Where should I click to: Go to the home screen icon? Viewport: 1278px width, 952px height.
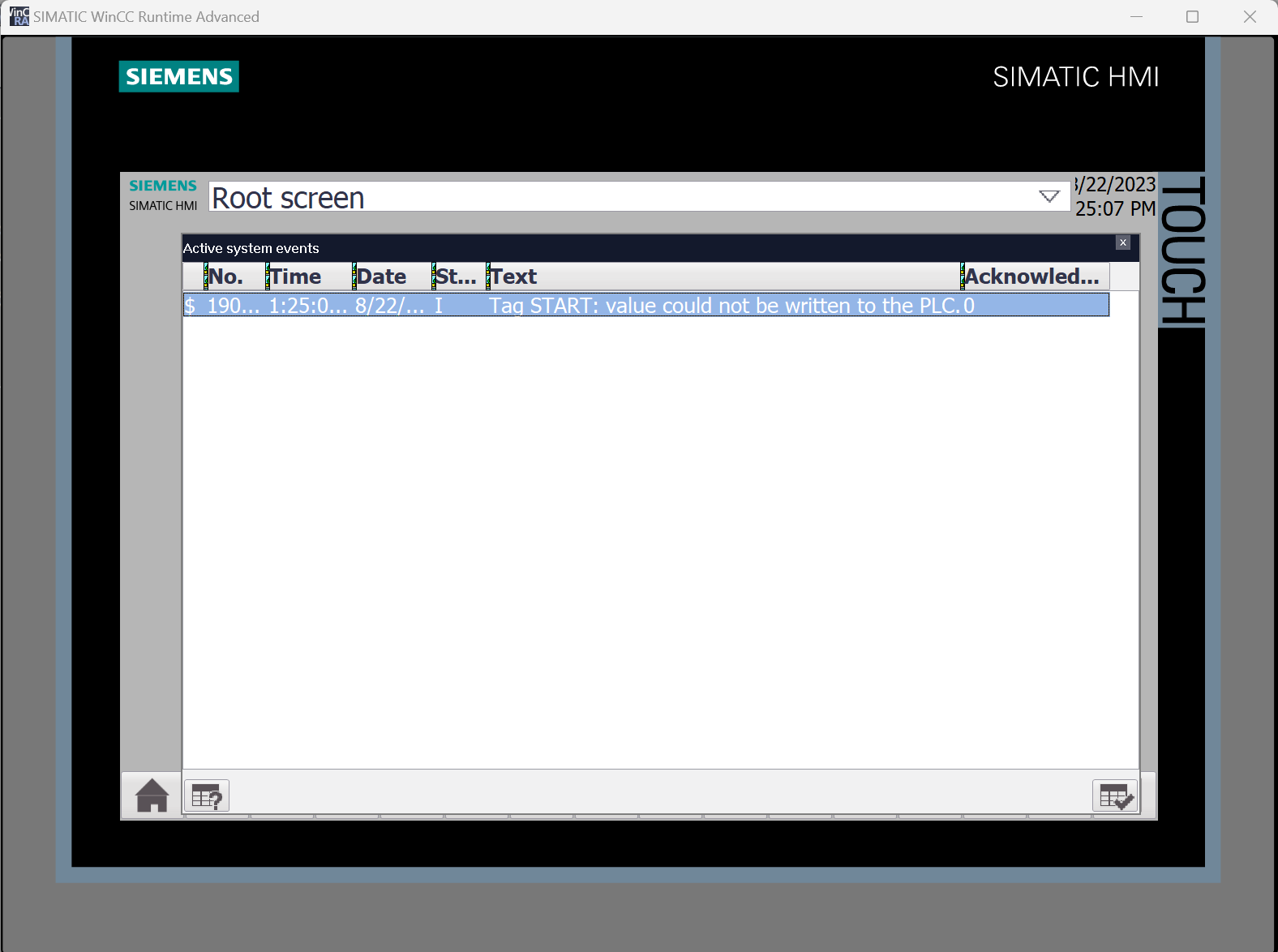[x=152, y=795]
